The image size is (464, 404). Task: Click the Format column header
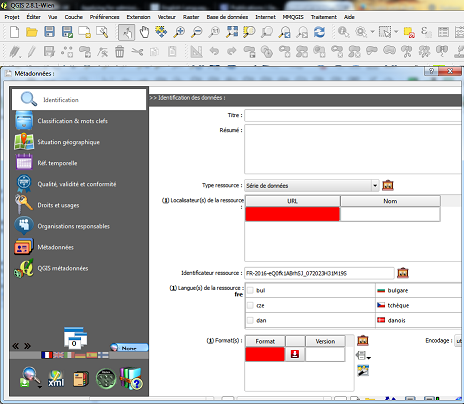[x=265, y=341]
